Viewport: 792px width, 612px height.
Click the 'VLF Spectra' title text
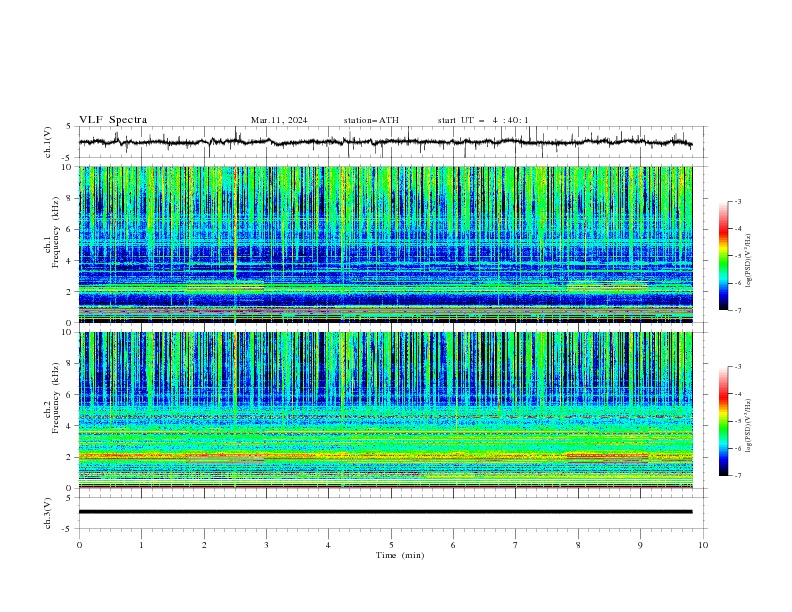(x=113, y=120)
